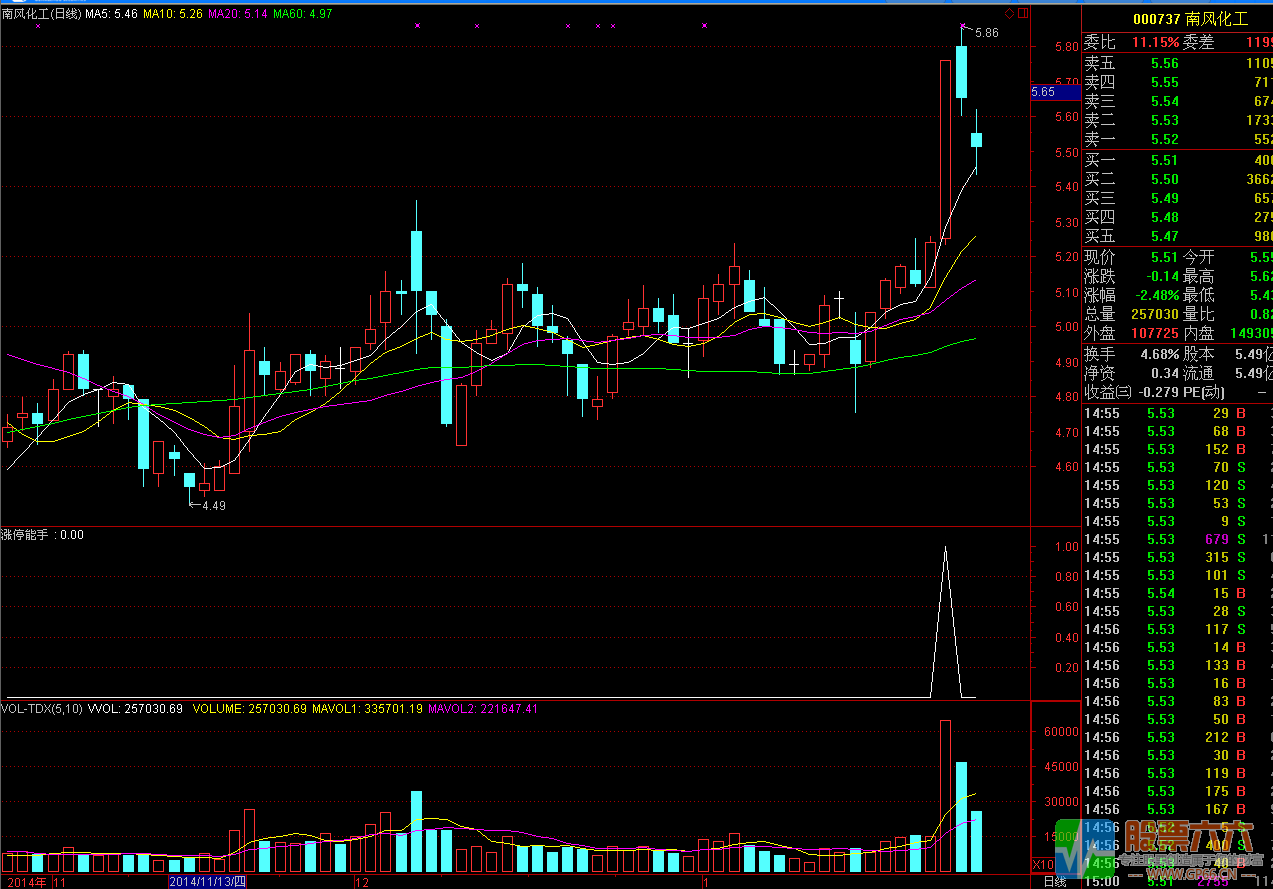Click the red diamond icon above the chart
The width and height of the screenshot is (1273, 889).
point(1009,13)
